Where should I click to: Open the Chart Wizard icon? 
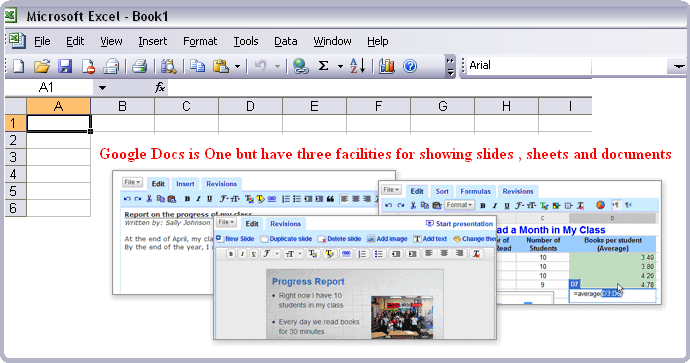pos(386,66)
